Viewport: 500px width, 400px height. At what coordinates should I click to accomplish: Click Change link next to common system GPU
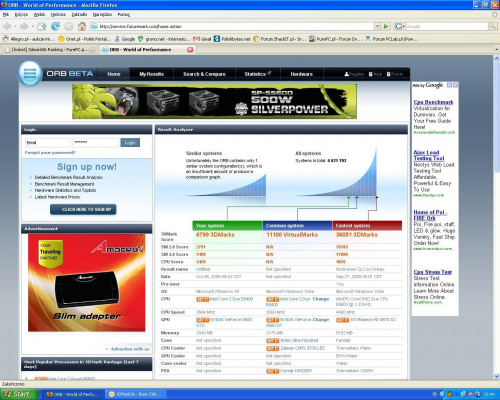click(321, 320)
